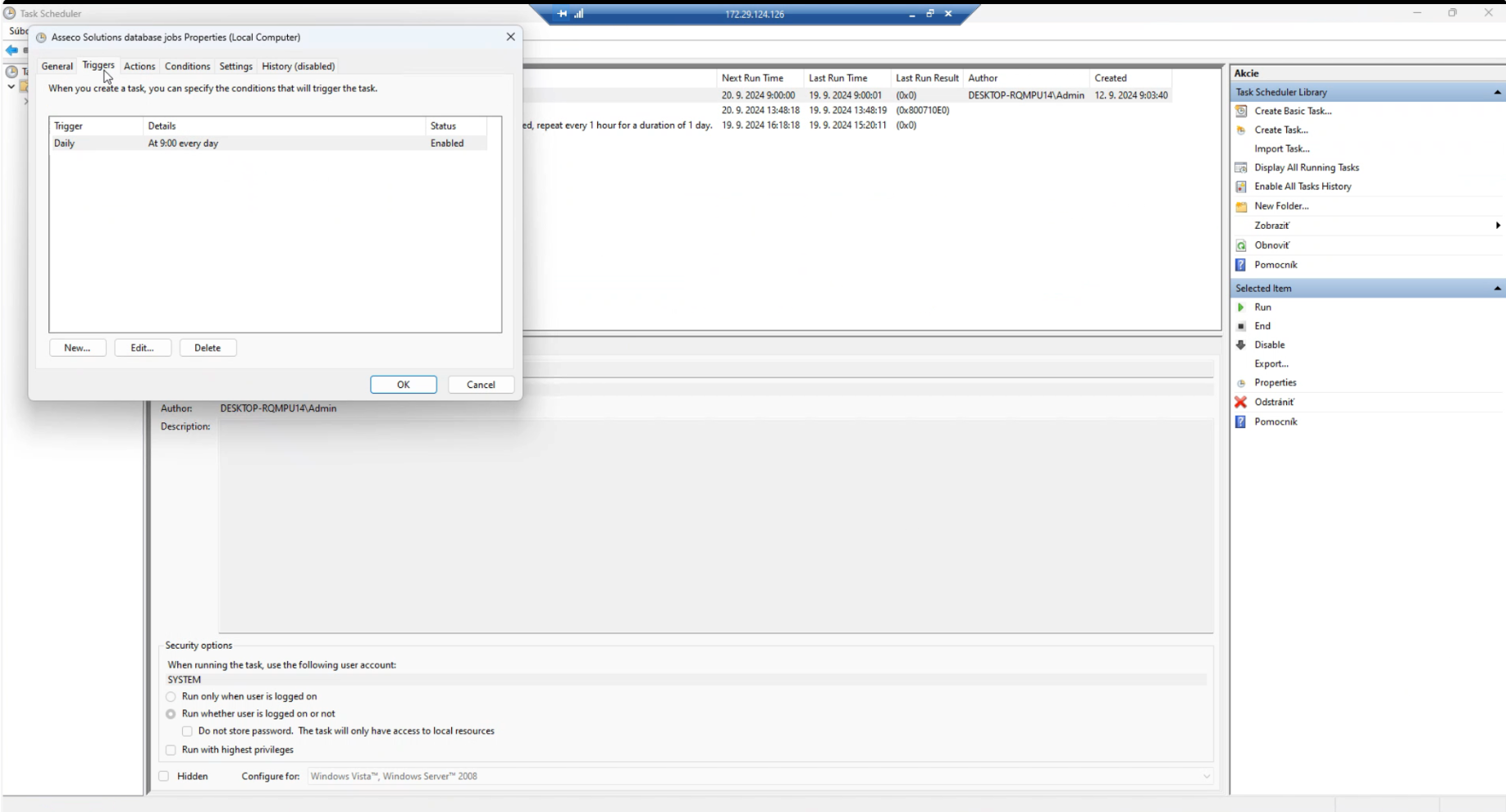Screen dimensions: 1506x812
Task: Select task row with next run 19. 9. 2024 16:18:18
Action: pos(847,125)
